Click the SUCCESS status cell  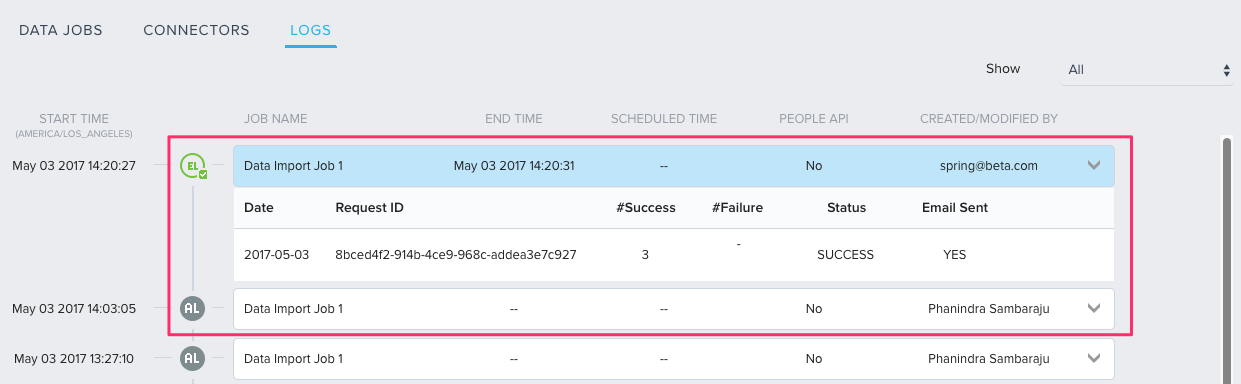click(845, 255)
